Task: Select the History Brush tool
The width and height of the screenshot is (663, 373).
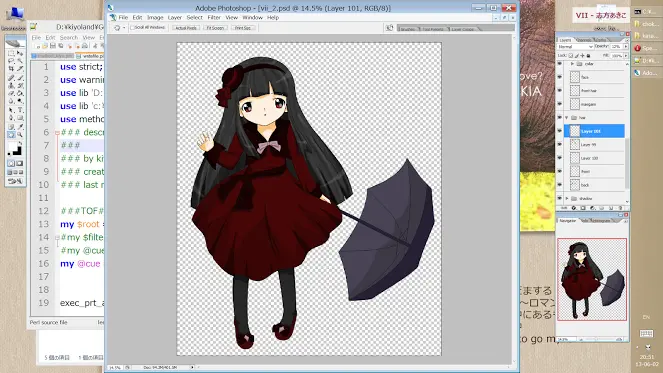Action: [20, 85]
